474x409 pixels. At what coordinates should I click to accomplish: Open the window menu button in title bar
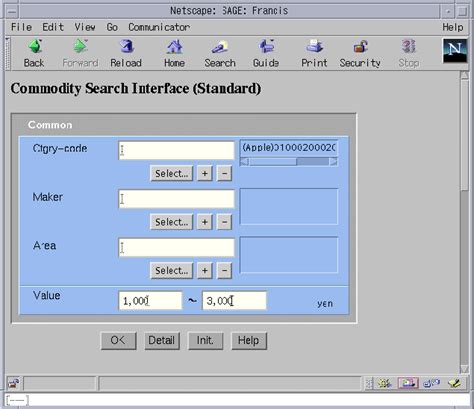(x=12, y=12)
